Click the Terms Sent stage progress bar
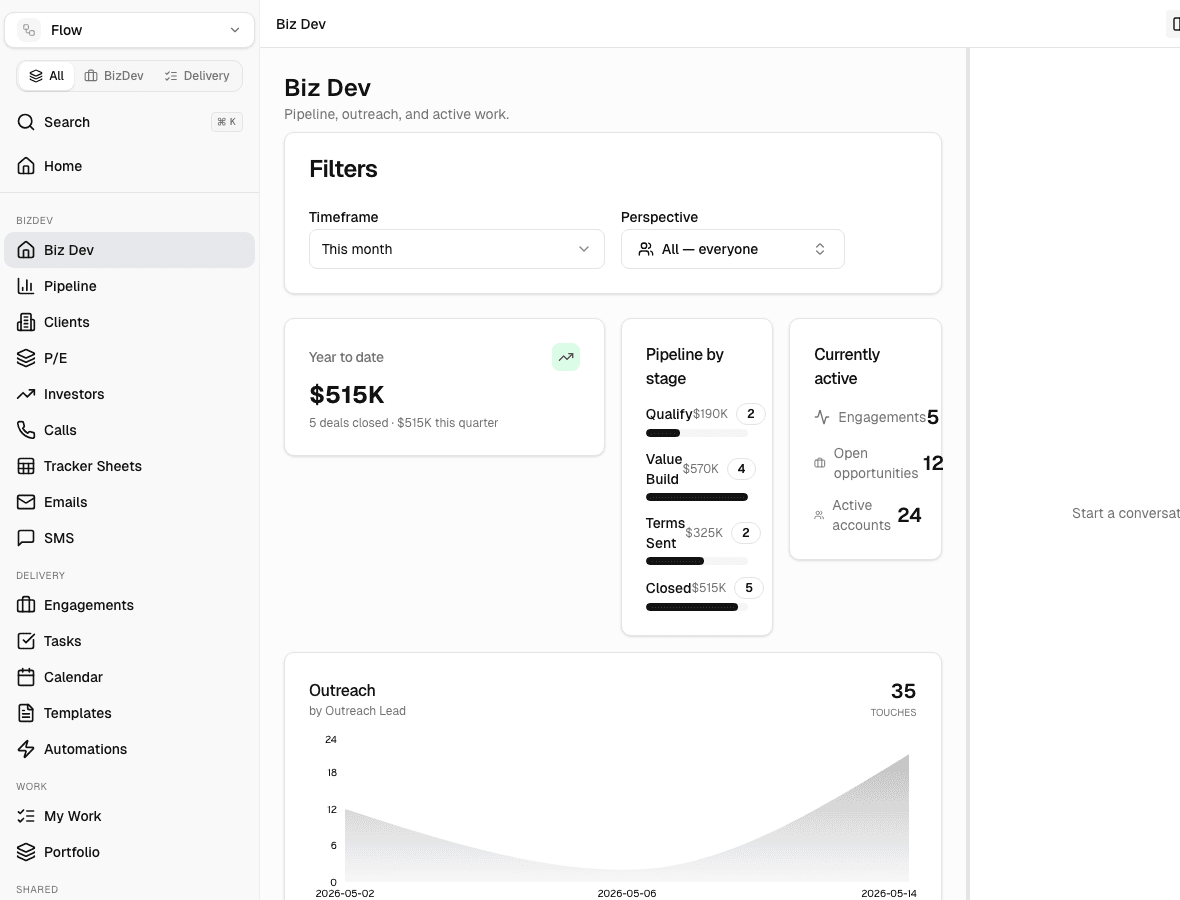Image resolution: width=1180 pixels, height=900 pixels. pos(697,561)
